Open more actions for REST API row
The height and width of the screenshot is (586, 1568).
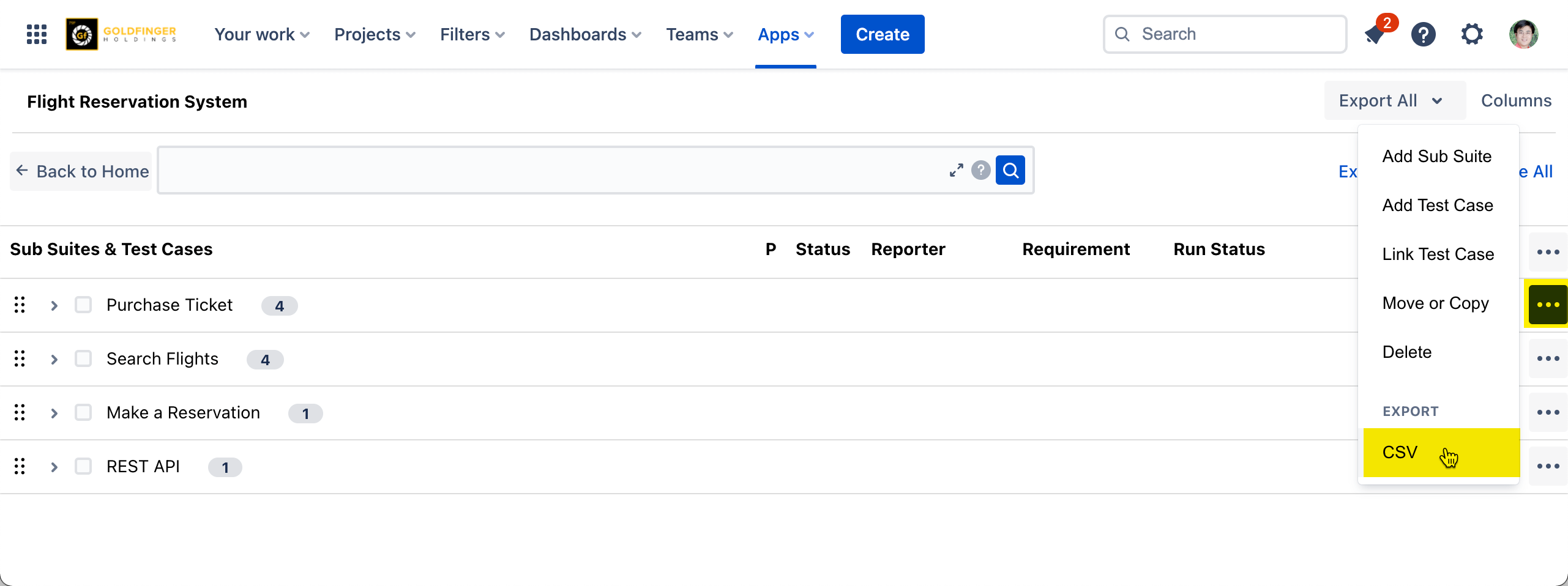(x=1548, y=466)
